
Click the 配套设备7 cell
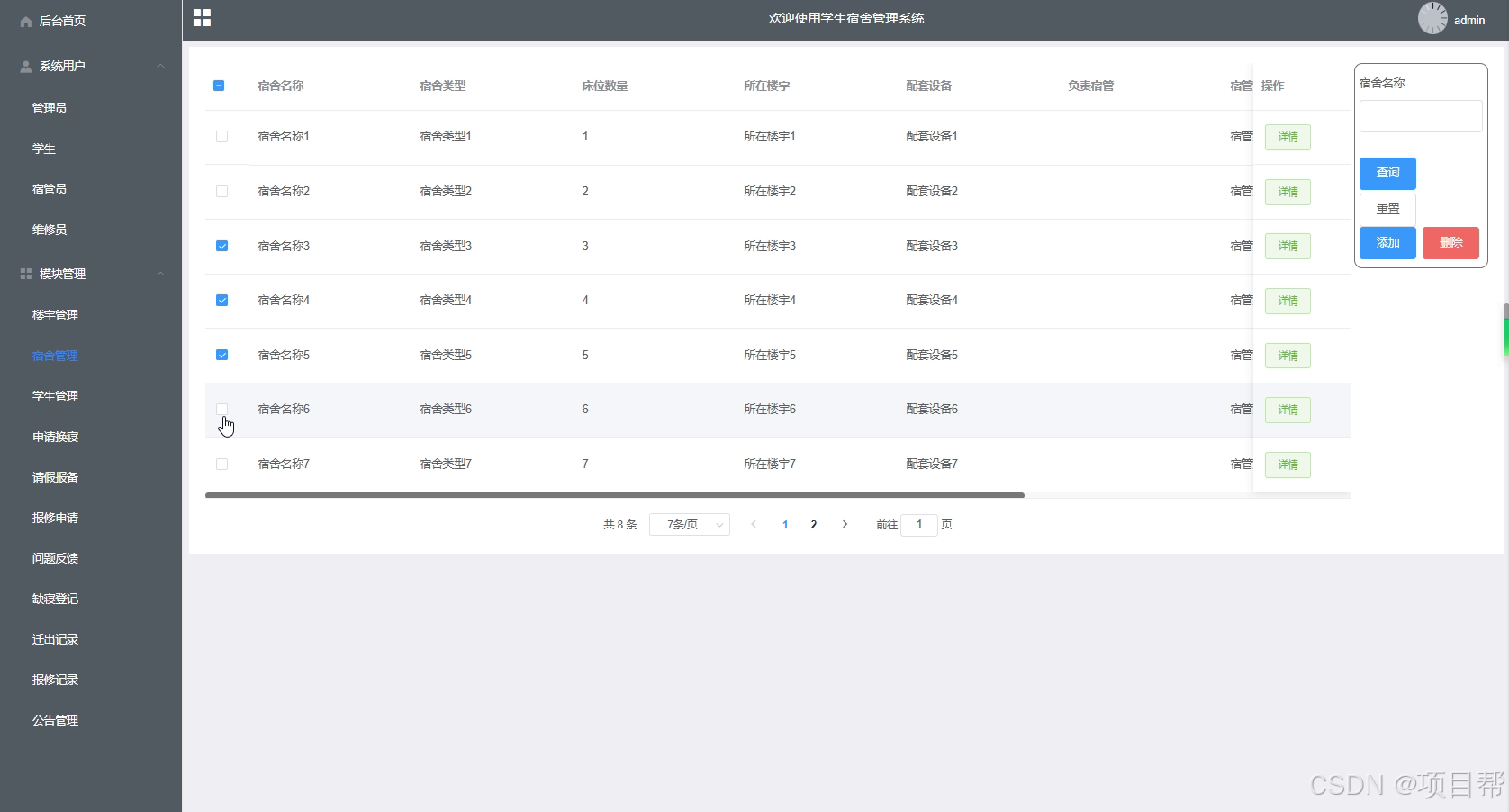pyautogui.click(x=932, y=464)
